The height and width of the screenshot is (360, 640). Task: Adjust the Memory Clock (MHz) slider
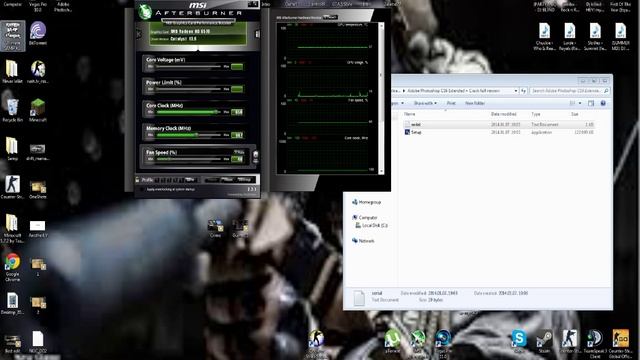click(x=189, y=135)
